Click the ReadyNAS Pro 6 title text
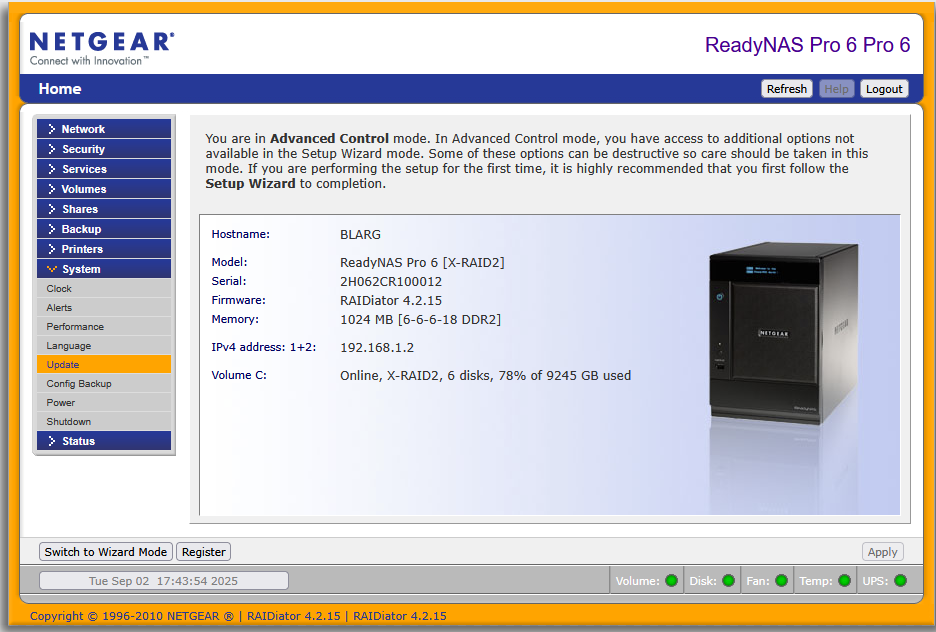Viewport: 936px width, 632px height. coord(807,45)
